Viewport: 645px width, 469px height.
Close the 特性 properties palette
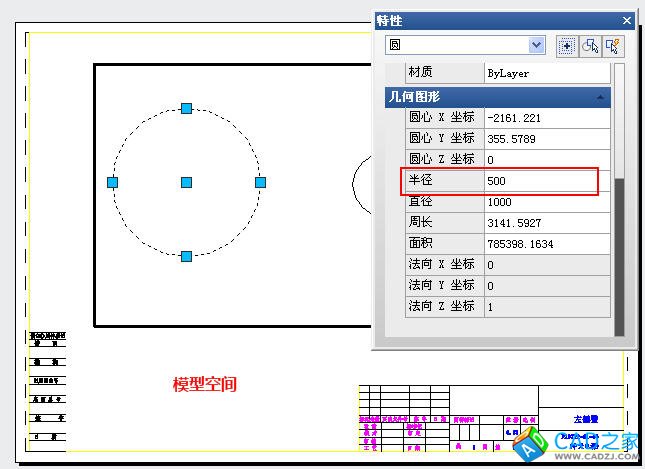626,20
